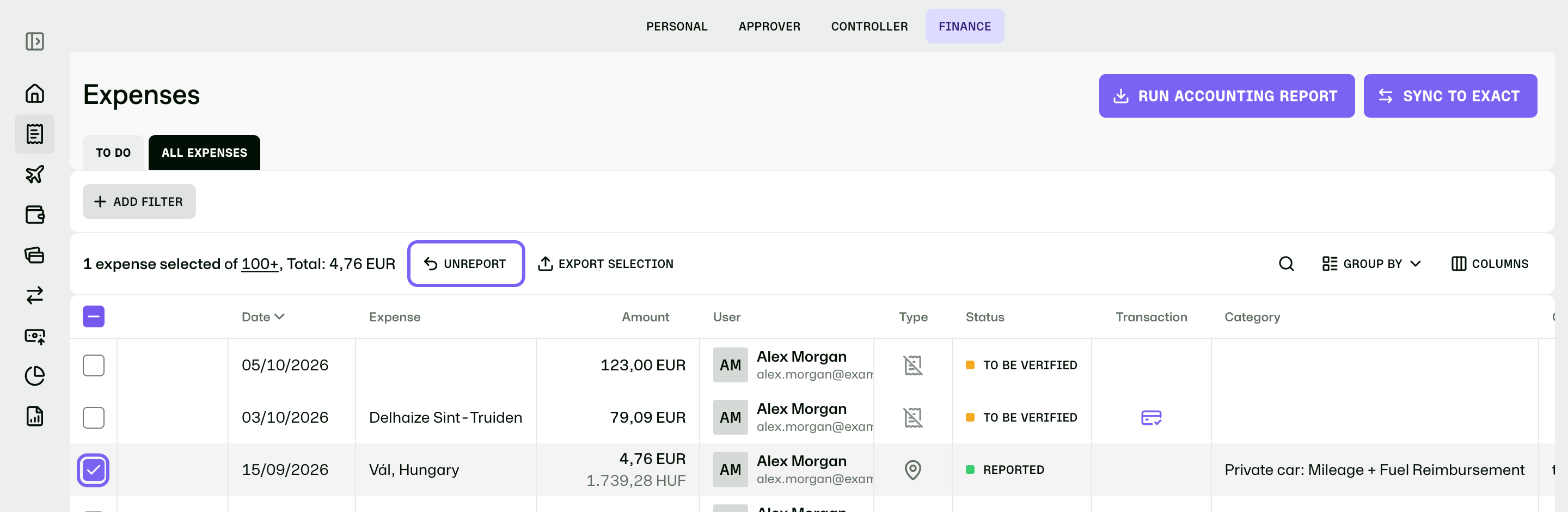The width and height of the screenshot is (1568, 512).
Task: Check the Delhaize Sint-Truiden row checkbox
Action: tap(94, 418)
